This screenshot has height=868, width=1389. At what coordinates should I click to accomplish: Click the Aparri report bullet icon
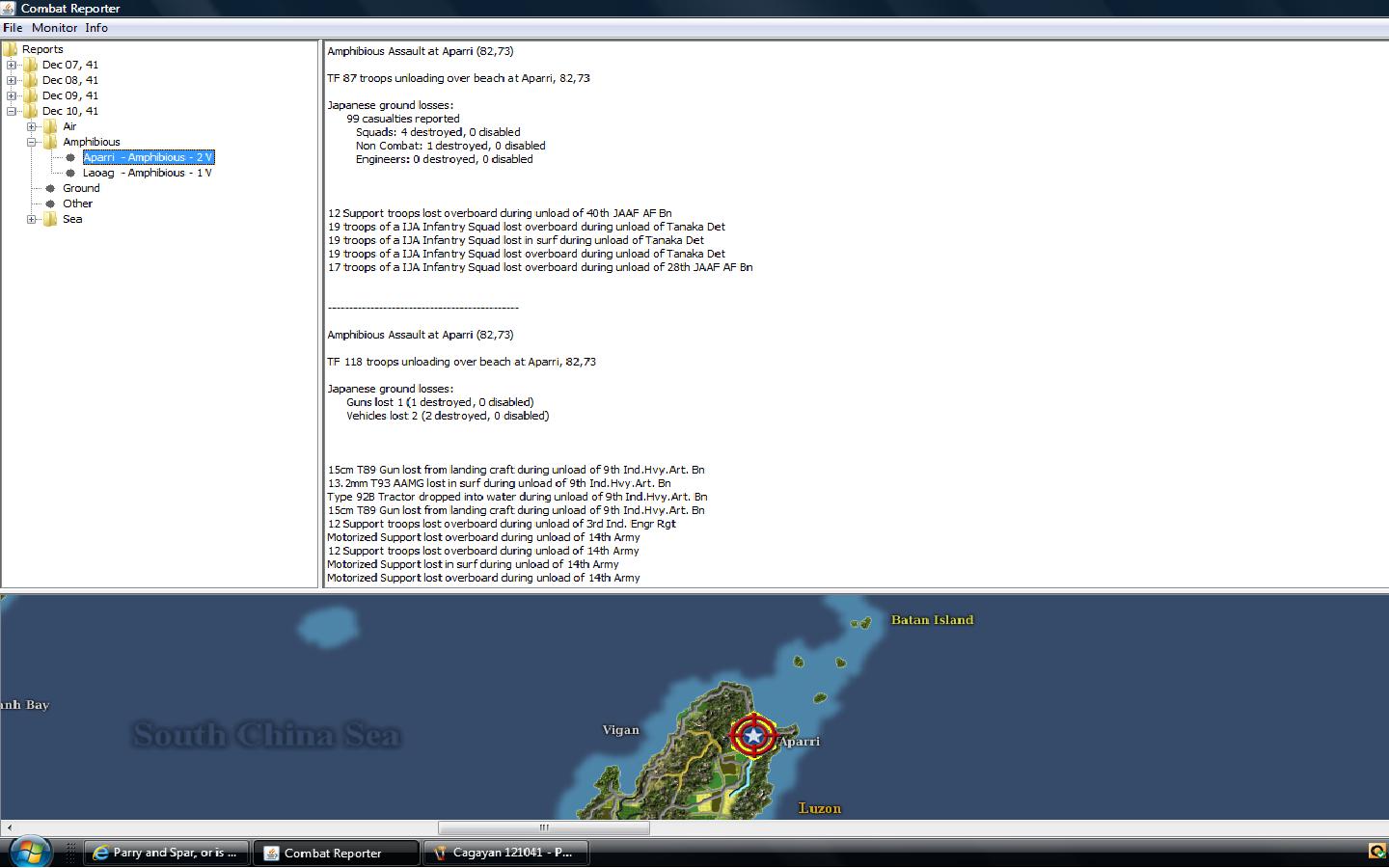pyautogui.click(x=70, y=157)
